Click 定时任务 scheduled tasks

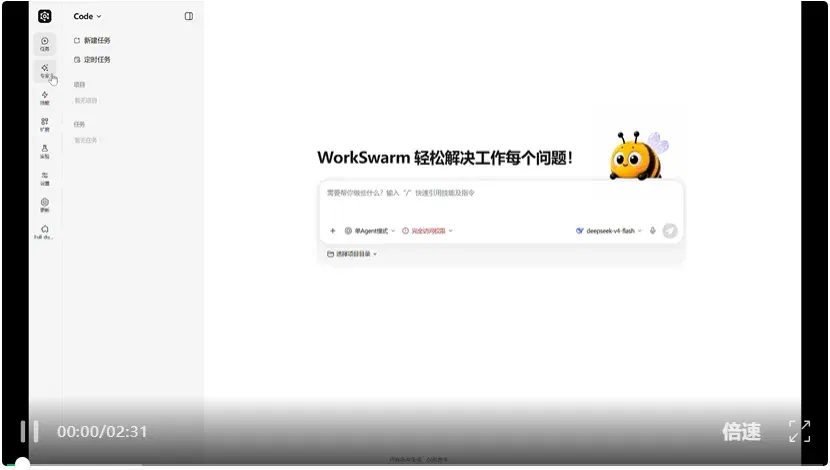point(92,60)
